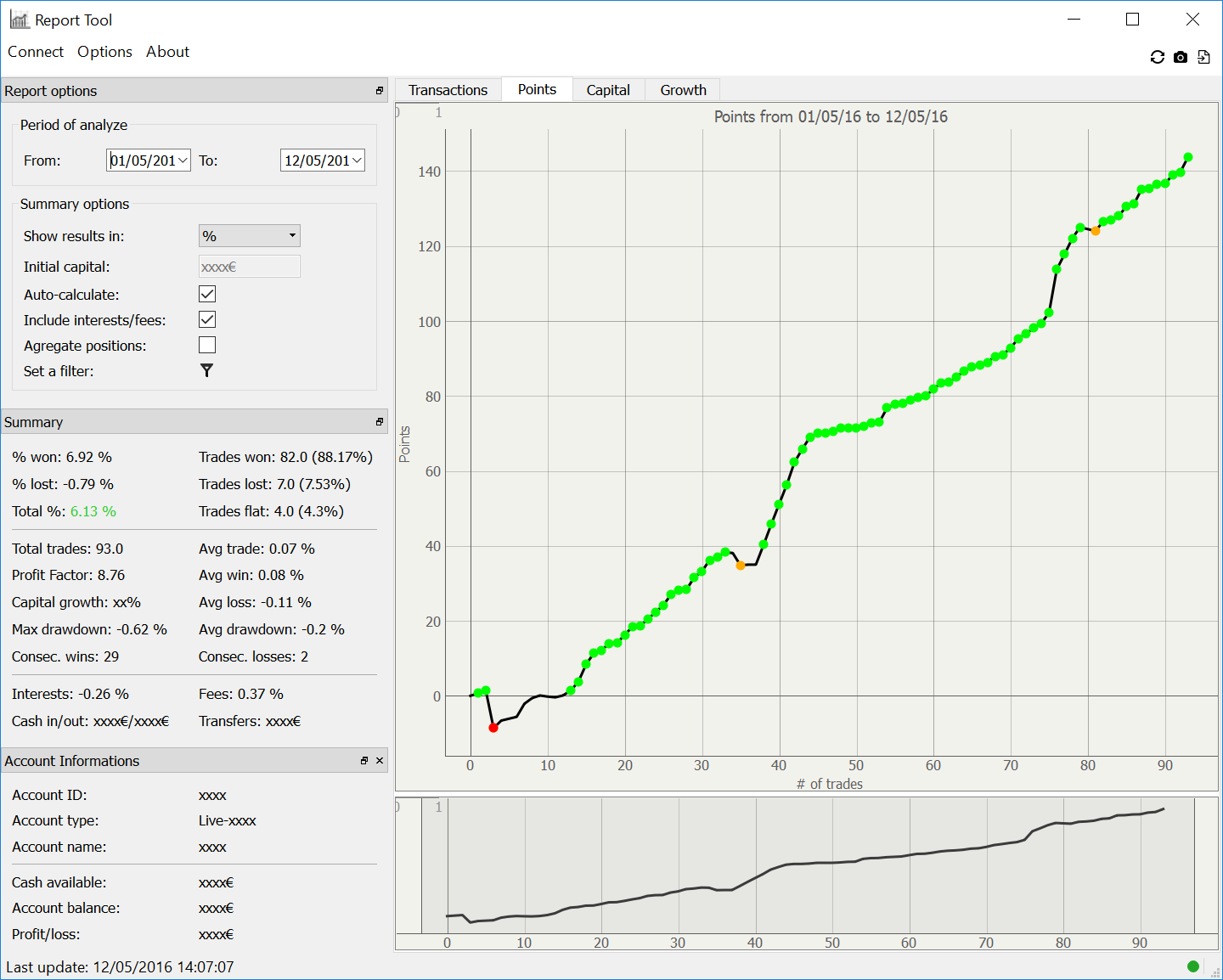Screen dimensions: 1223x980
Task: Undock the Summary panel
Action: click(380, 422)
